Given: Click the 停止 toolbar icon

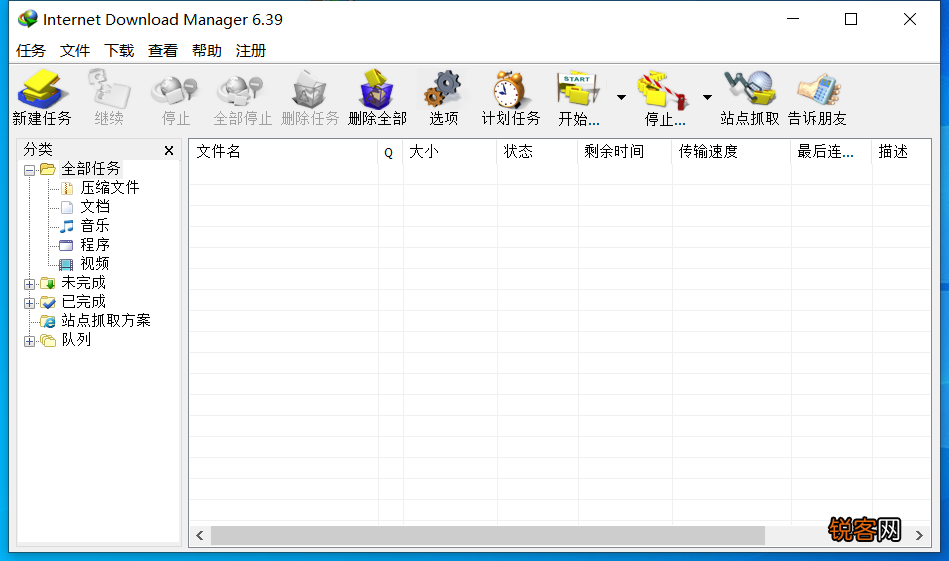Looking at the screenshot, I should 176,91.
